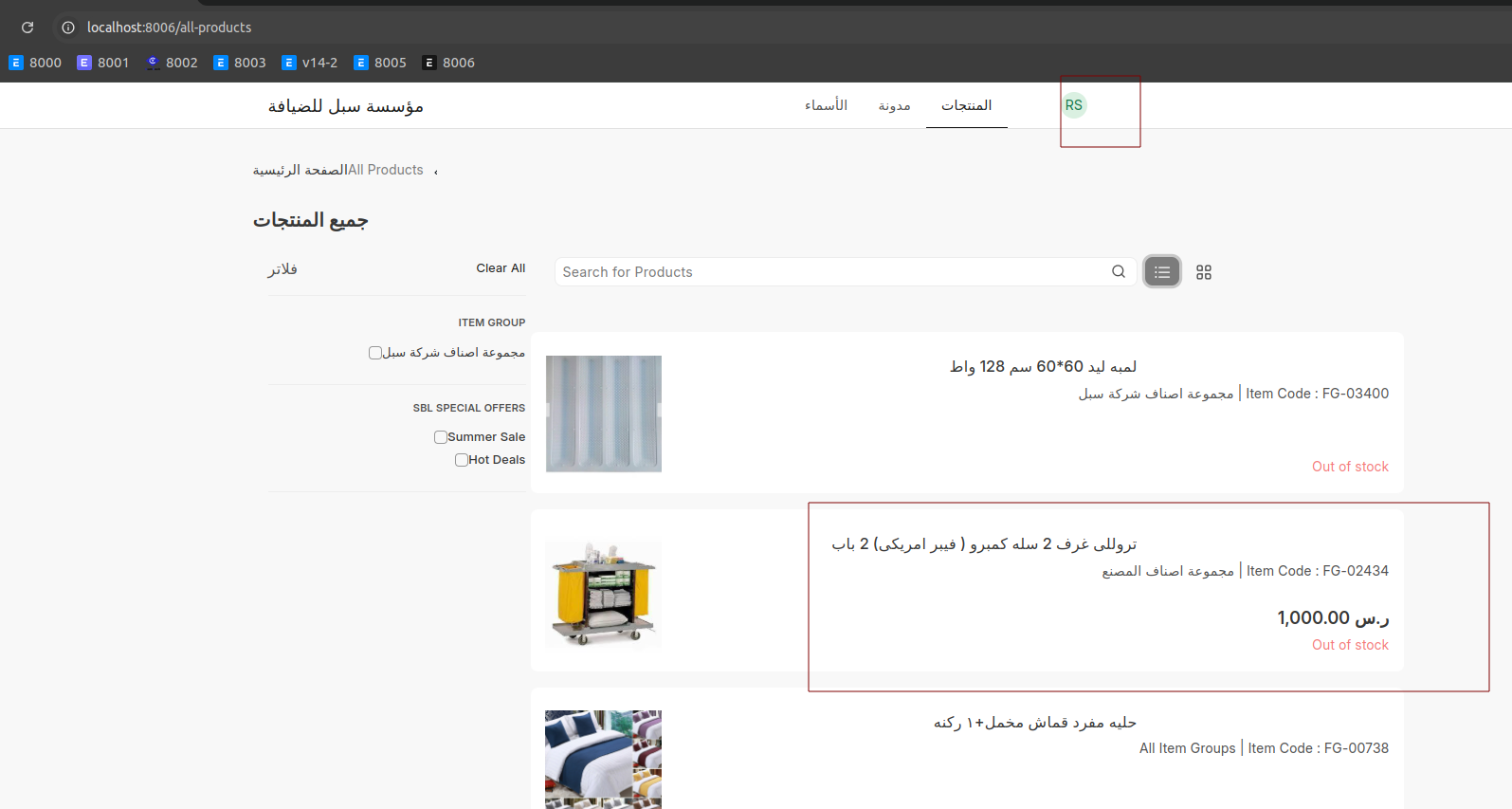Switch to list view layout
Image resolution: width=1512 pixels, height=809 pixels.
(x=1162, y=272)
